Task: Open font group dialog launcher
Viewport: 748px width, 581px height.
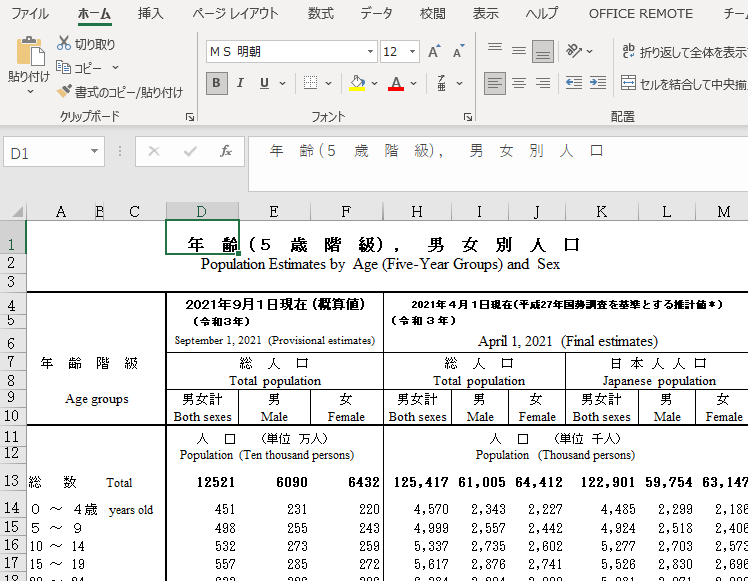Action: (468, 117)
